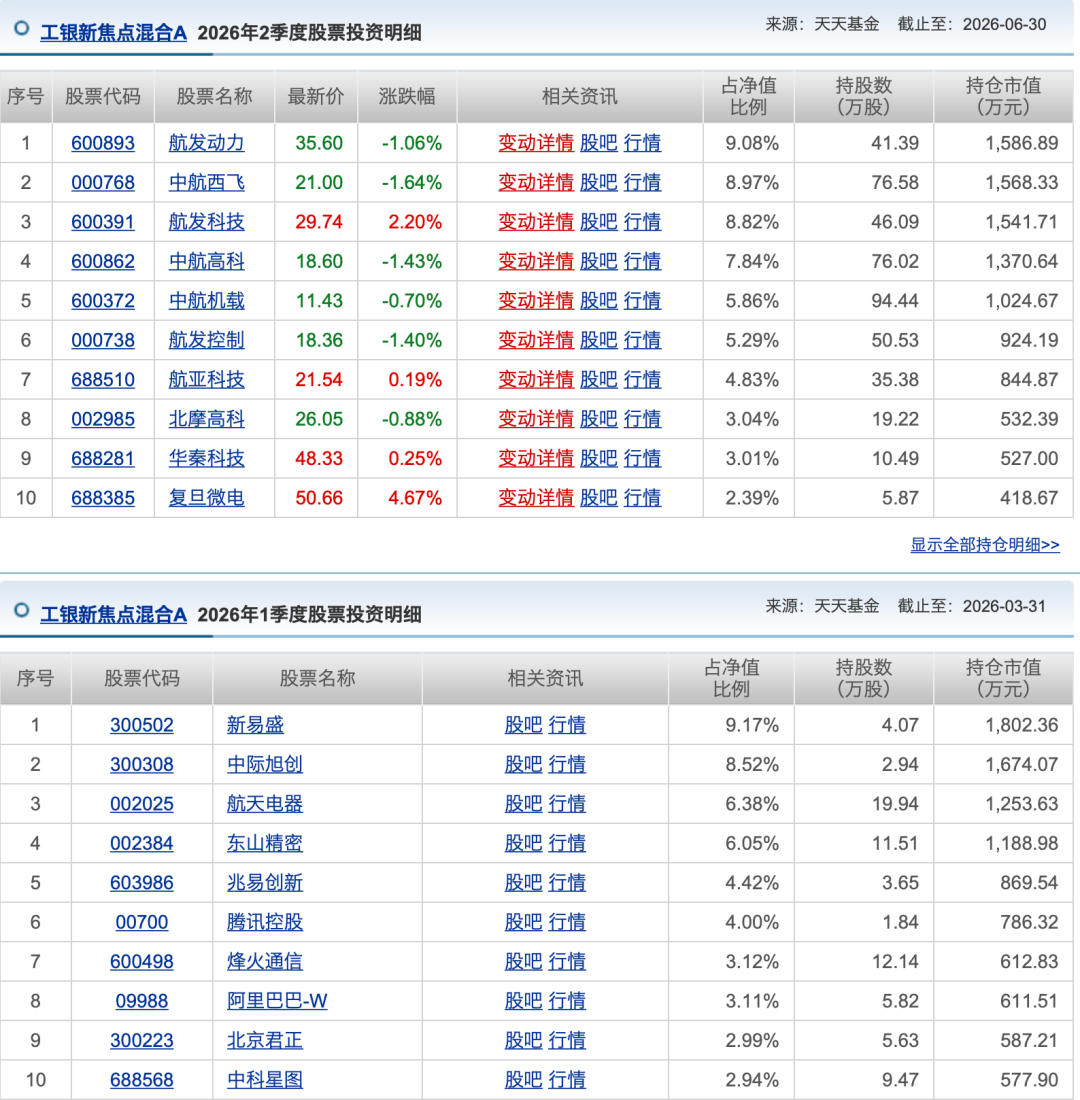Open stock code 600391
This screenshot has height=1100, width=1080.
pyautogui.click(x=102, y=222)
